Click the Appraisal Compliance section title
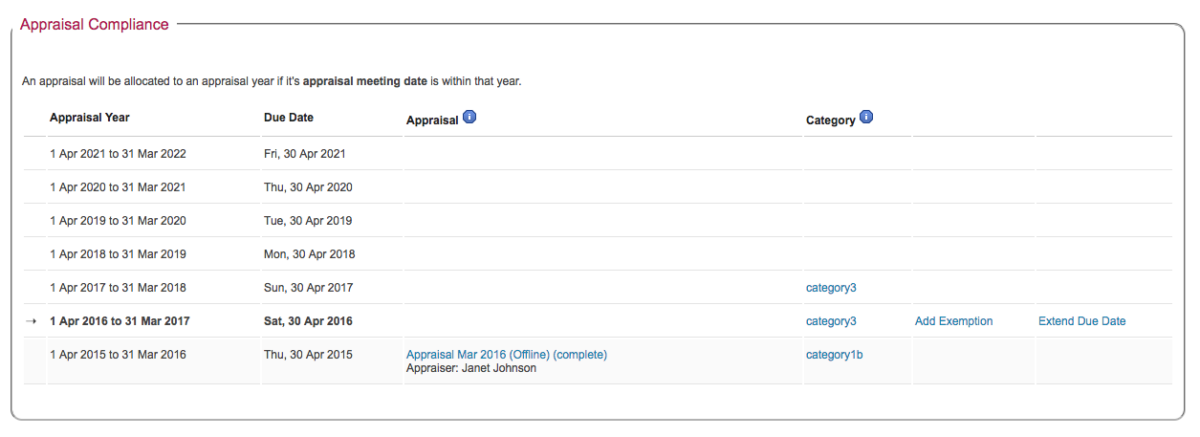 click(94, 25)
